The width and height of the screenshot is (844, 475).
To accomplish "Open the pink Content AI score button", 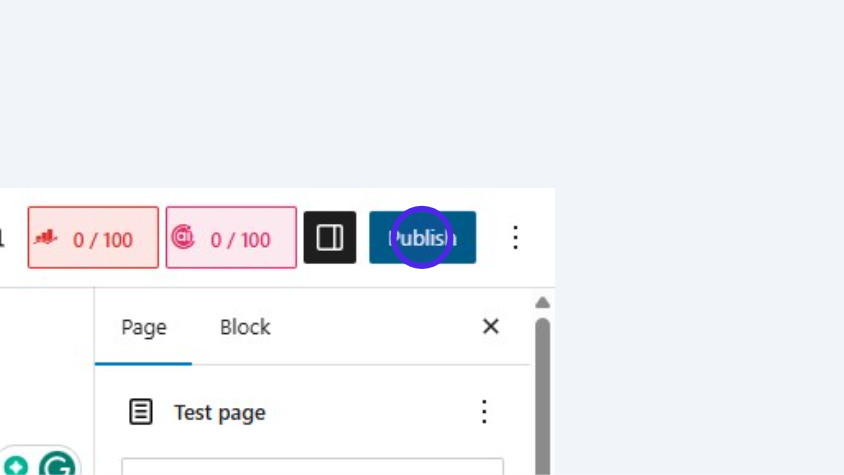I will tap(231, 238).
